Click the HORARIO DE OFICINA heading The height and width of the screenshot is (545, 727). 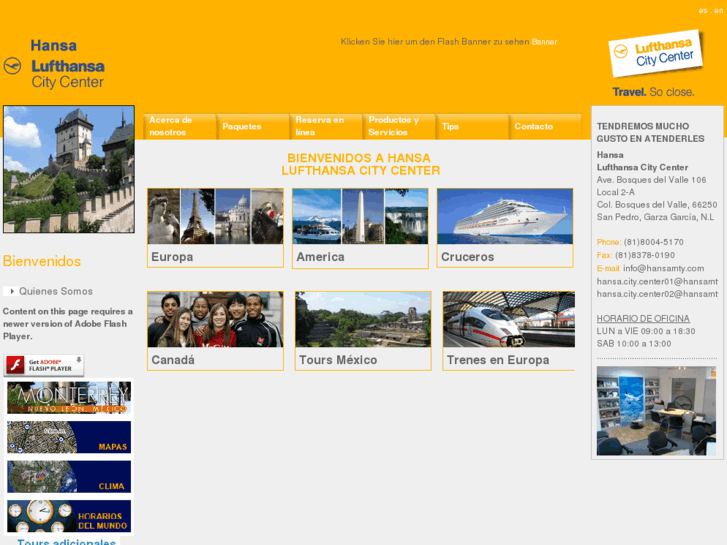(643, 319)
